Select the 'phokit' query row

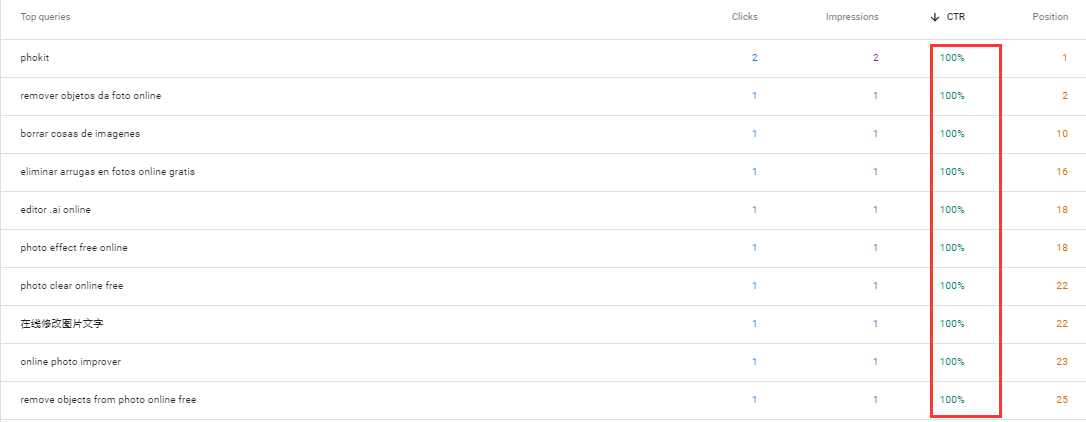35,58
